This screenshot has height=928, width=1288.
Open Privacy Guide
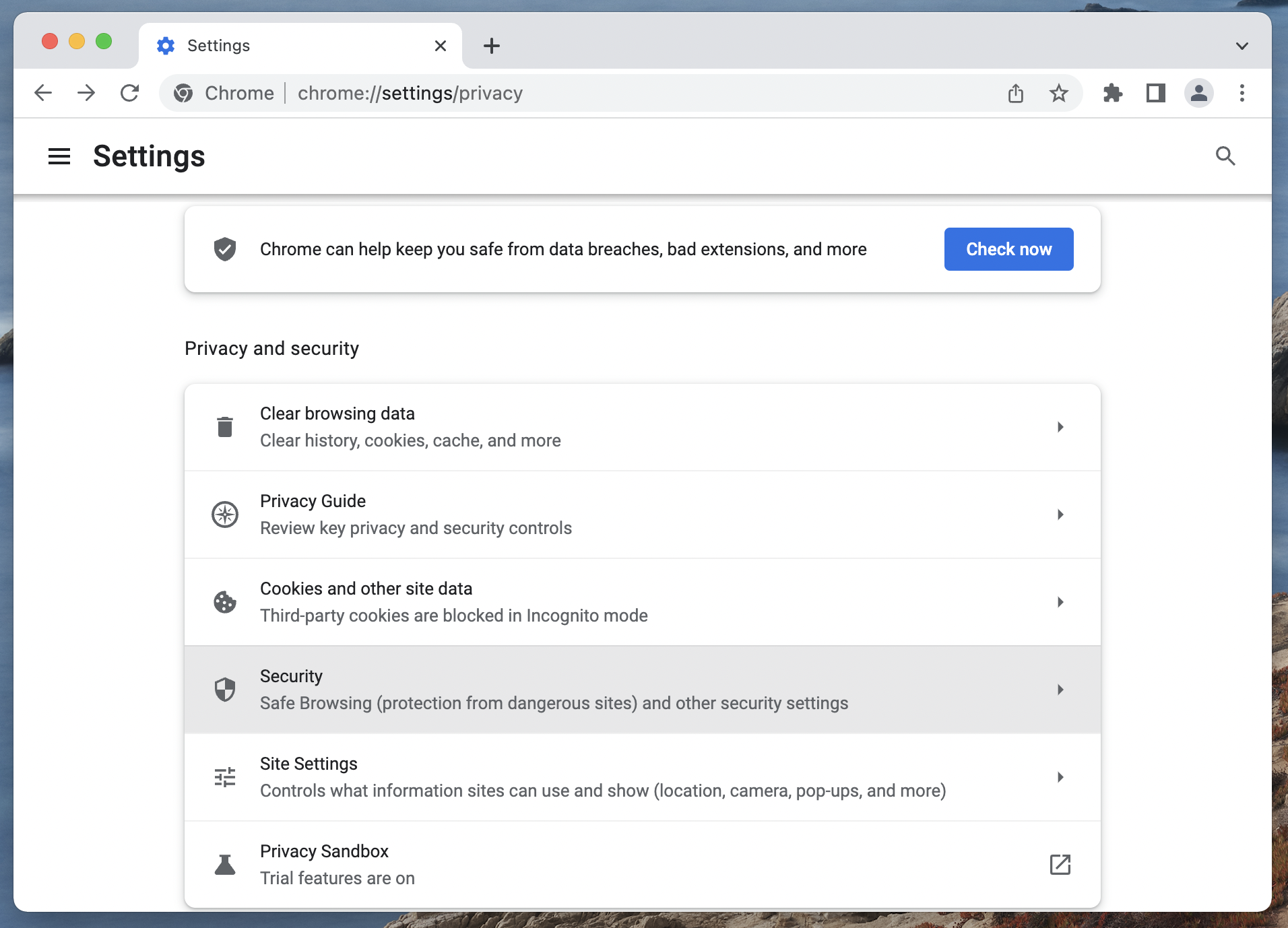tap(643, 515)
